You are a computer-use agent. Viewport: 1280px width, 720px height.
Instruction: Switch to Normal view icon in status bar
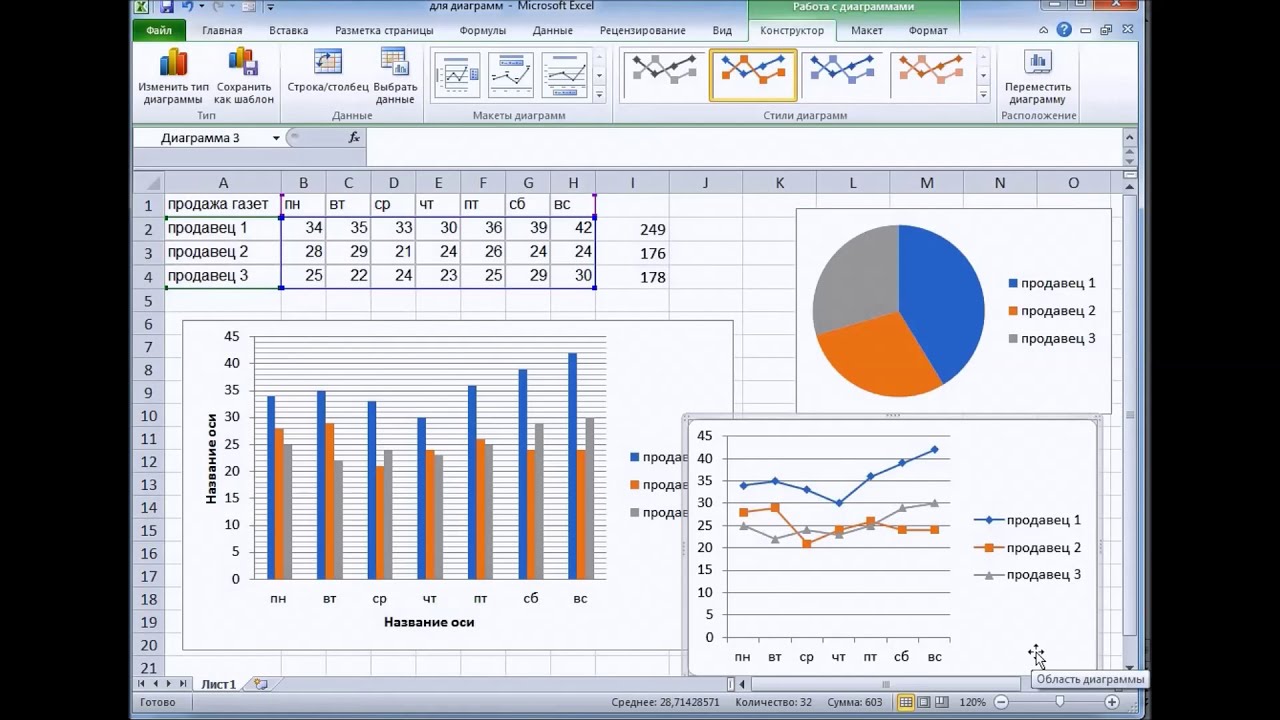[905, 702]
